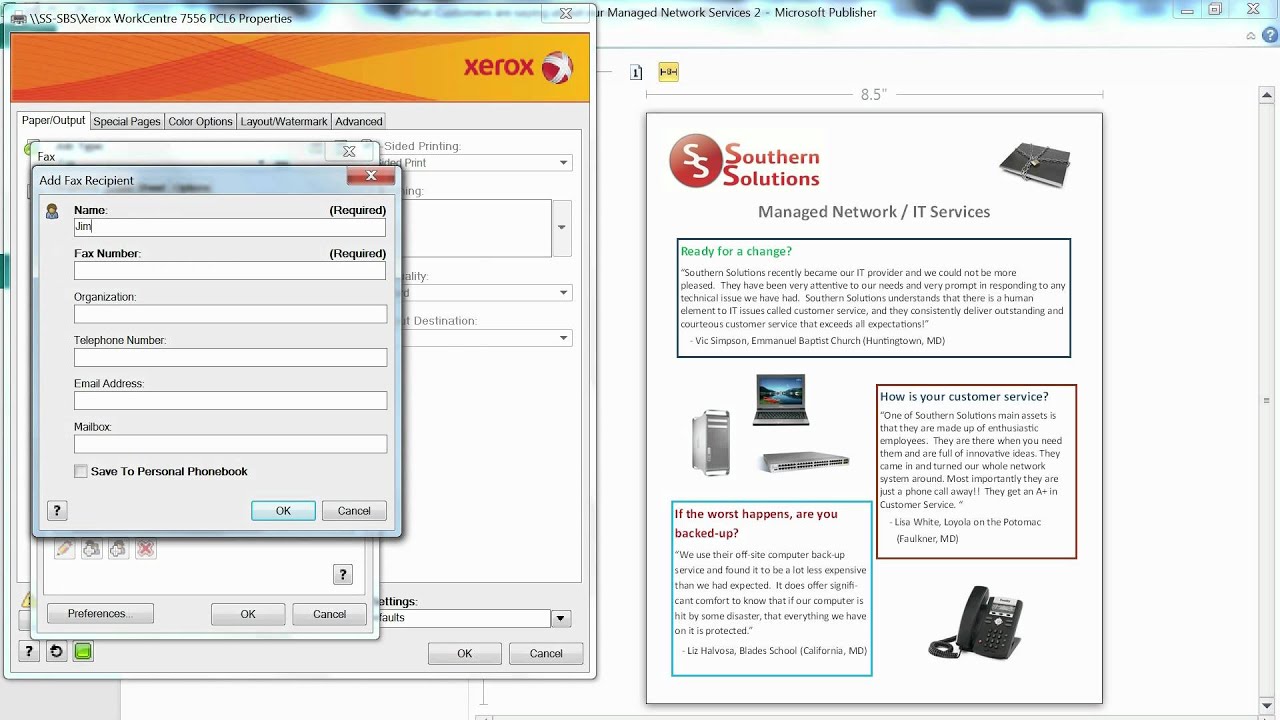This screenshot has height=720, width=1280.
Task: Click the single page view icon in Publisher
Action: coord(636,72)
